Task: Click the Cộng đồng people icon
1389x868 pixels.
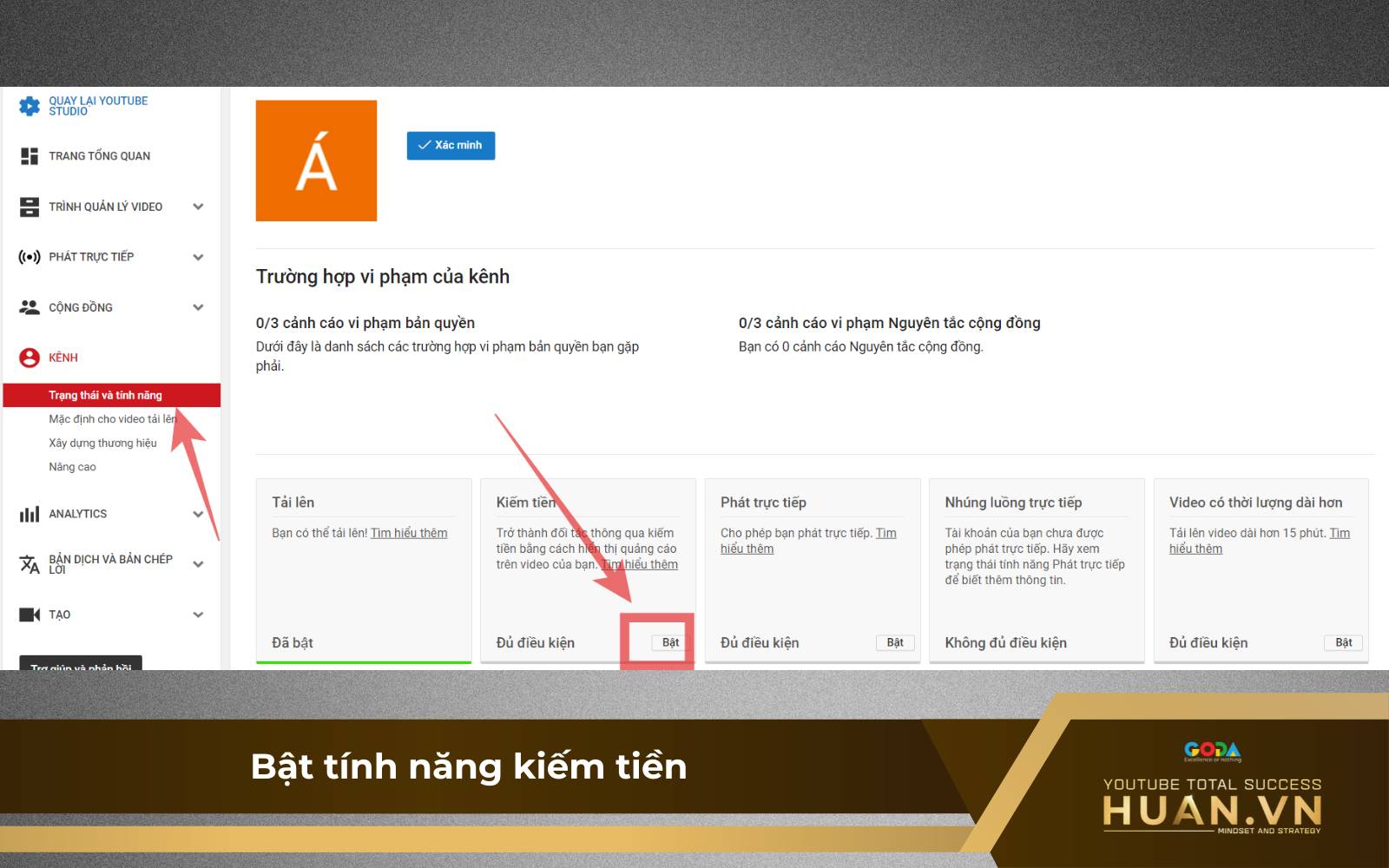Action: tap(30, 307)
